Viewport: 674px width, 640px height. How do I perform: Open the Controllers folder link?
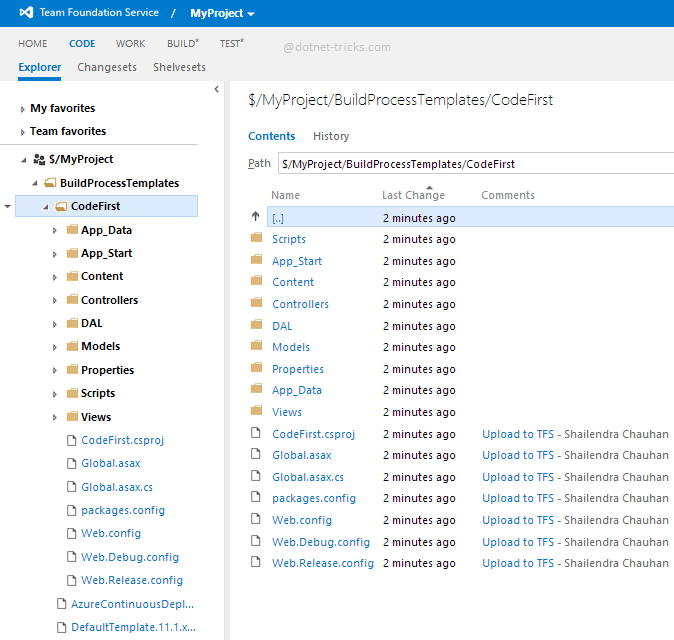click(300, 304)
